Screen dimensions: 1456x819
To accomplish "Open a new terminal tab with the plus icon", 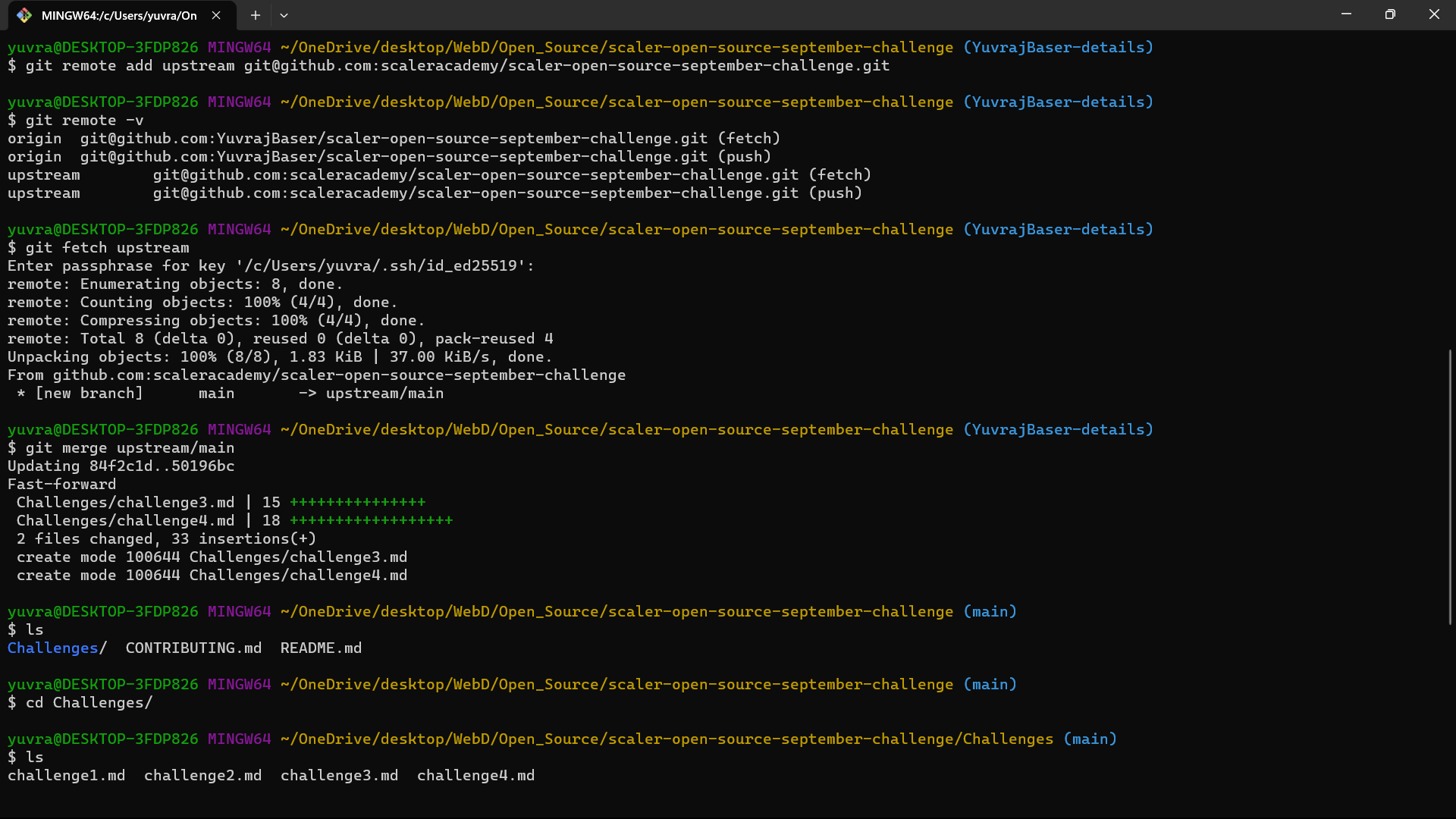I will (255, 15).
